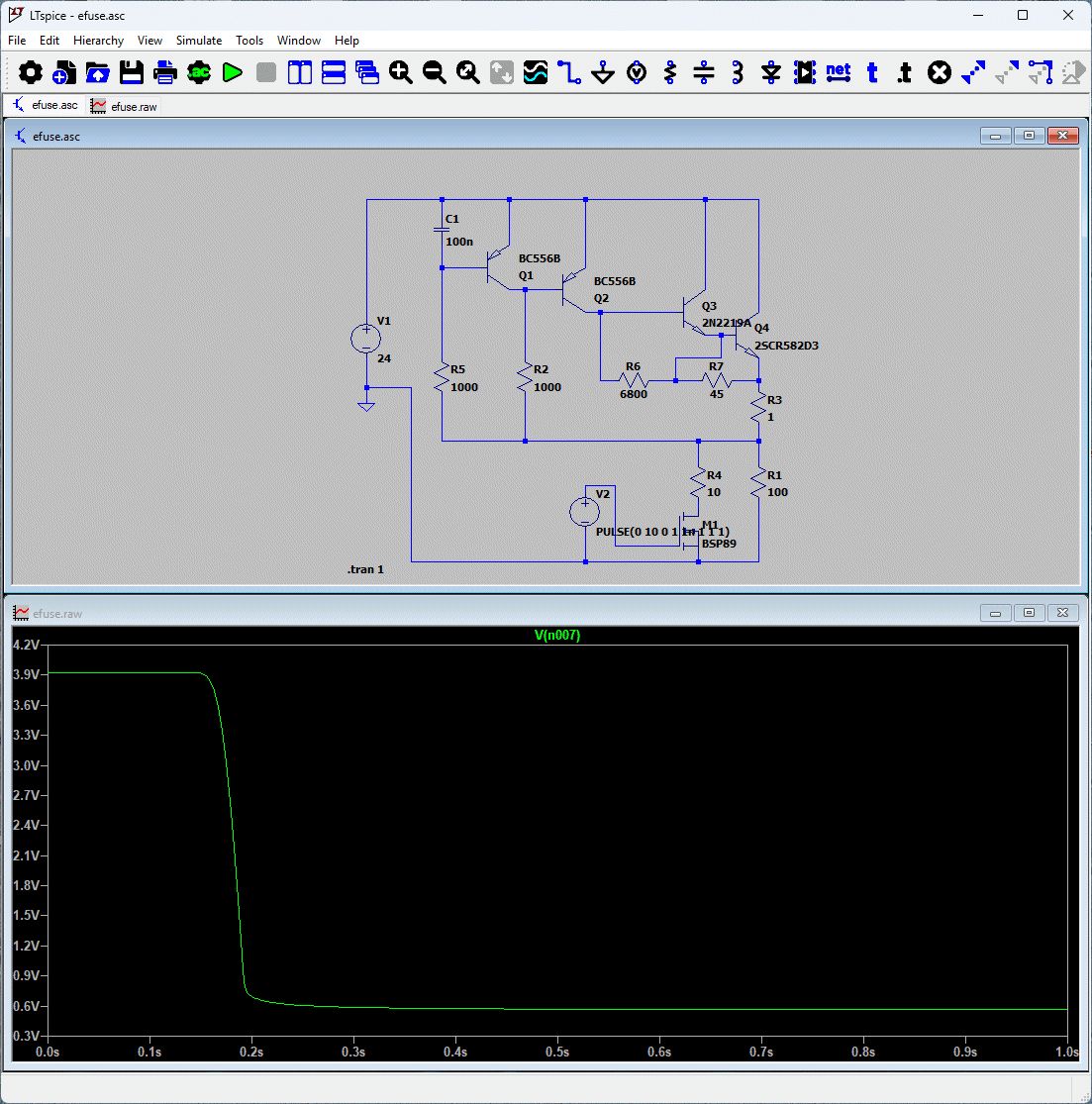Open the Hierarchy menu
The image size is (1092, 1104).
98,41
